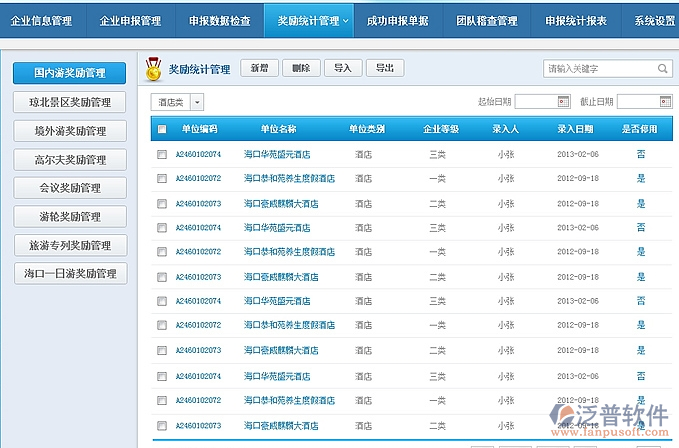Open the 申报数据检查 tab
Viewport: 679px width, 448px height.
[x=220, y=20]
